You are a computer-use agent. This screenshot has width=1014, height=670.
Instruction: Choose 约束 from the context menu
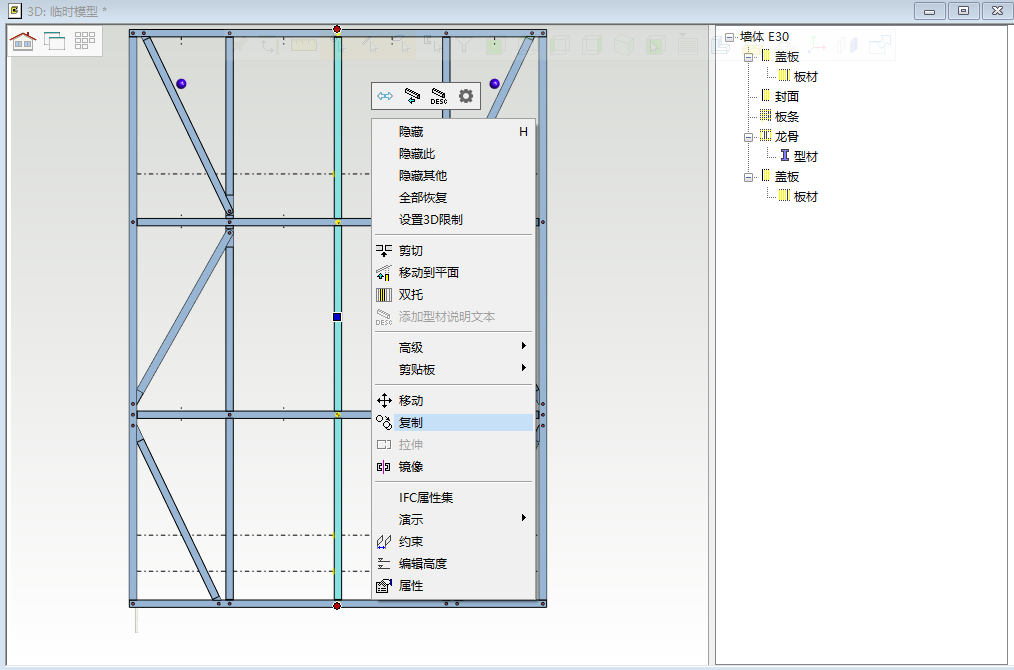tap(453, 542)
